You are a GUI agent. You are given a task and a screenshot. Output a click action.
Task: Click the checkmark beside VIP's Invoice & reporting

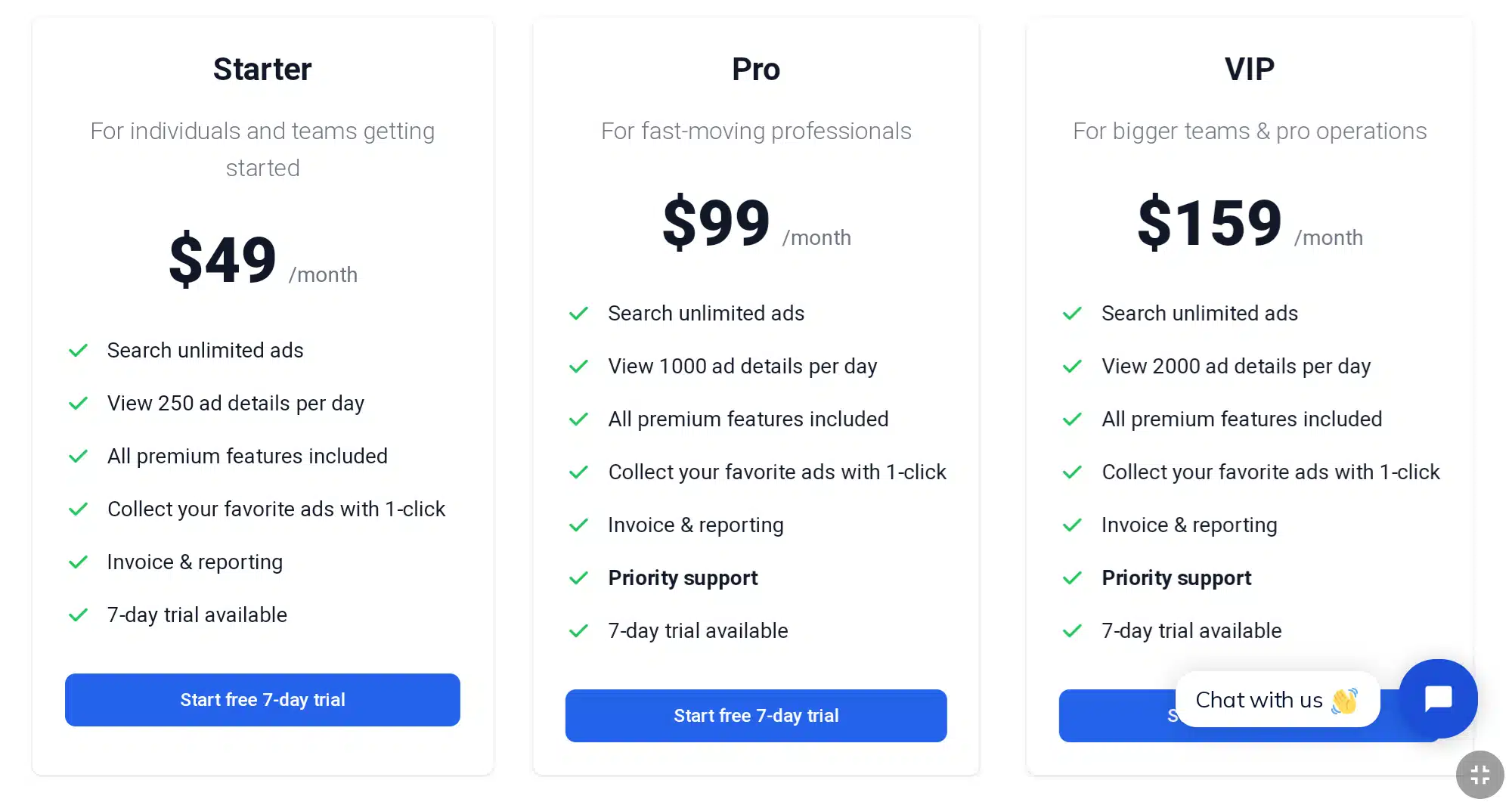pos(1073,525)
